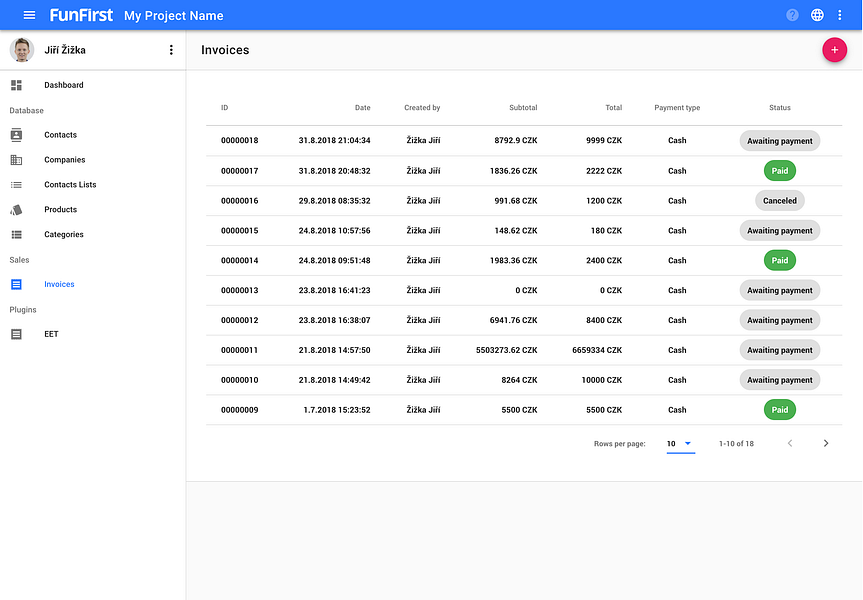Click Awaiting payment status of invoice 00000010
Image resolution: width=863 pixels, height=600 pixels.
[779, 380]
